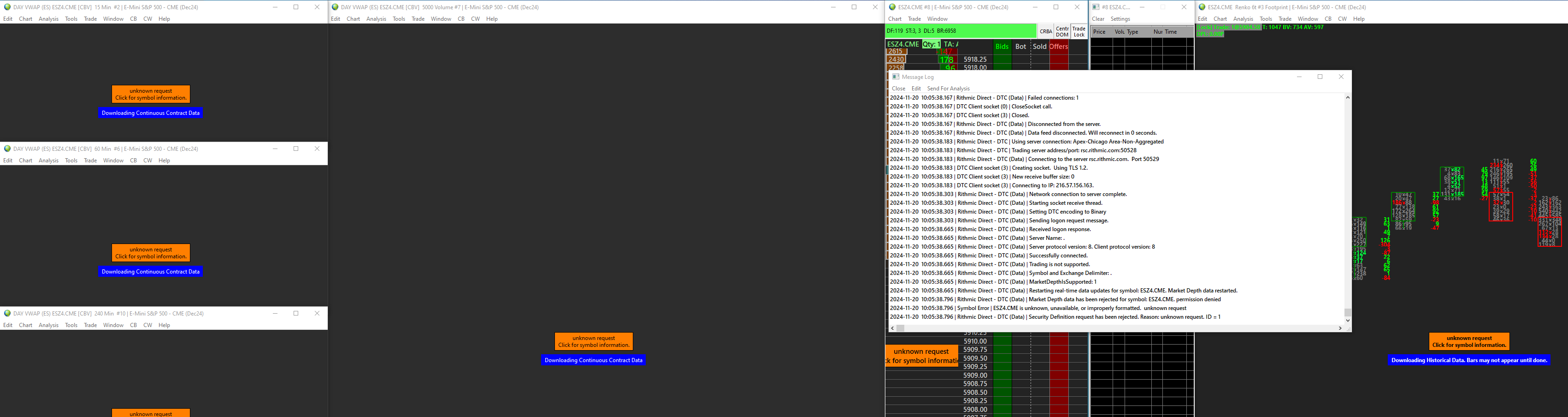Click the #8 ESZ4.C Time and Sales window icon
1568x417 pixels.
click(1096, 7)
